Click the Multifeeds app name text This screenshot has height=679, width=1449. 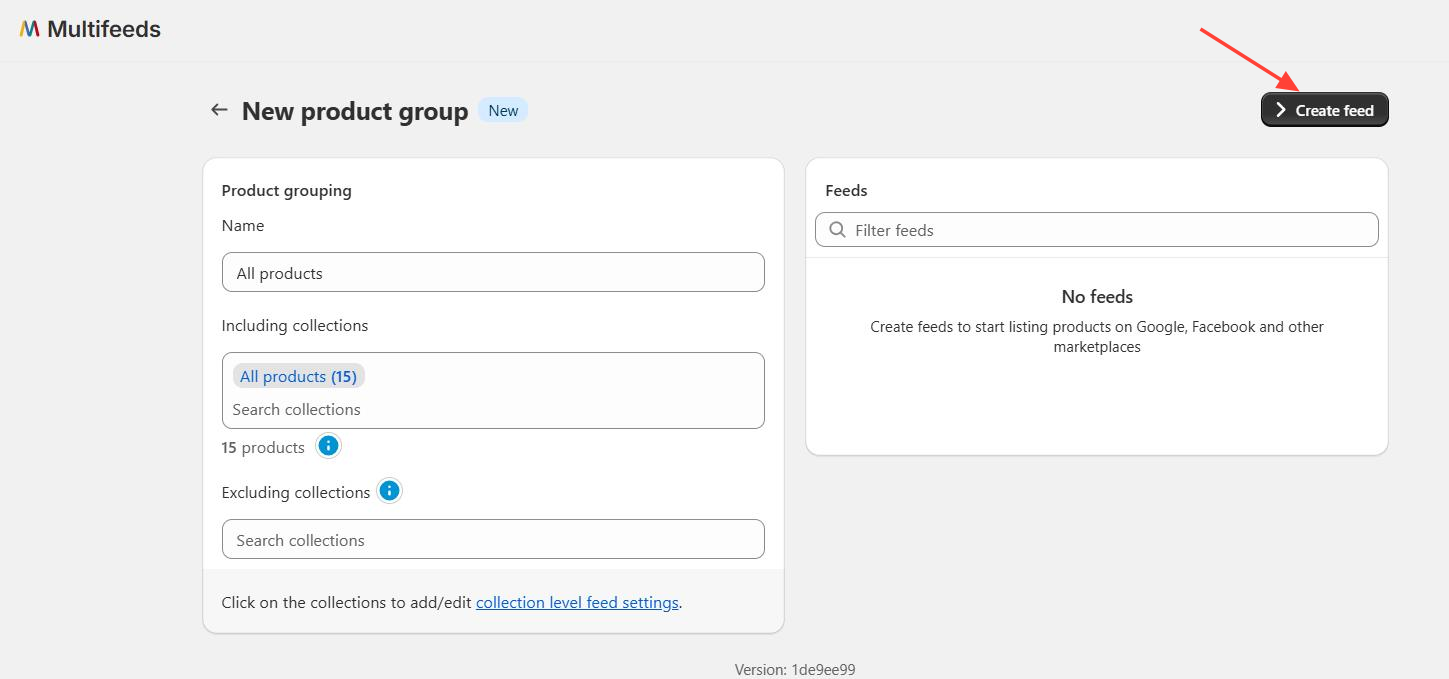(x=104, y=29)
